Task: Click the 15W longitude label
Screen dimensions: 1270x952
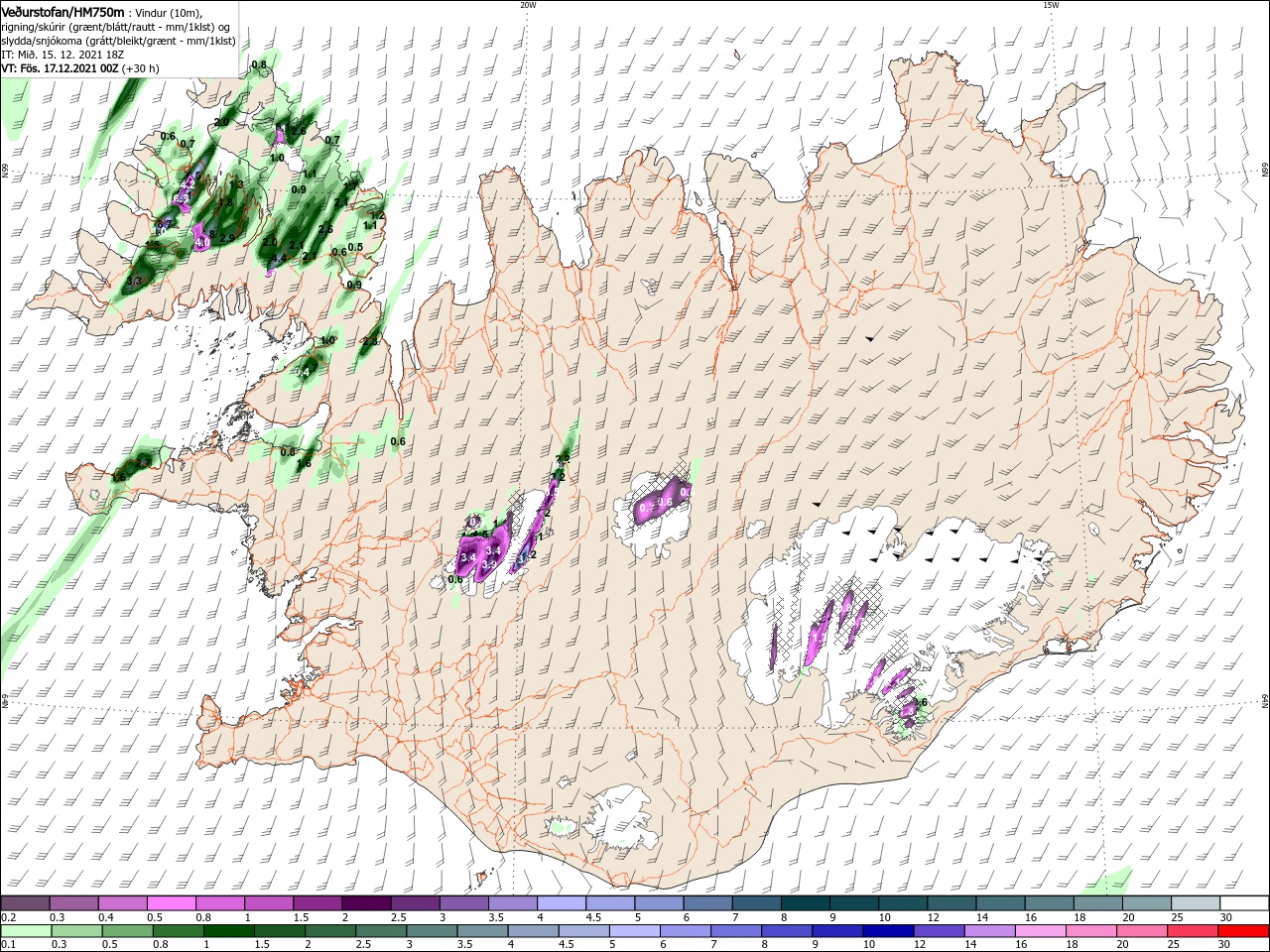Action: click(x=1051, y=5)
